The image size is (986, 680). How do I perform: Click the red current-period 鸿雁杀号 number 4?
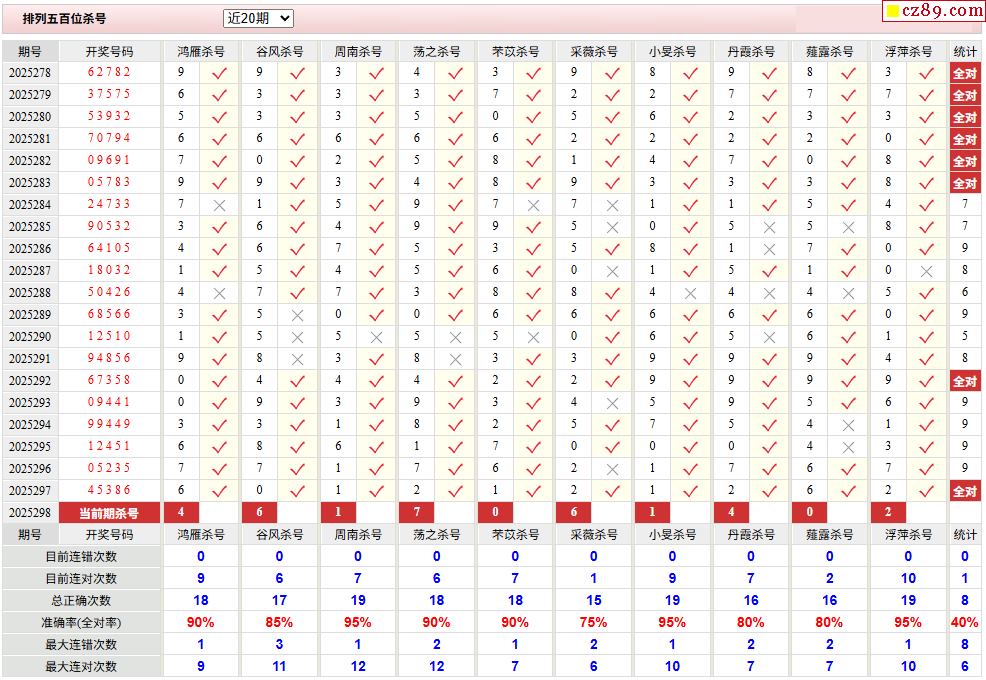[181, 513]
